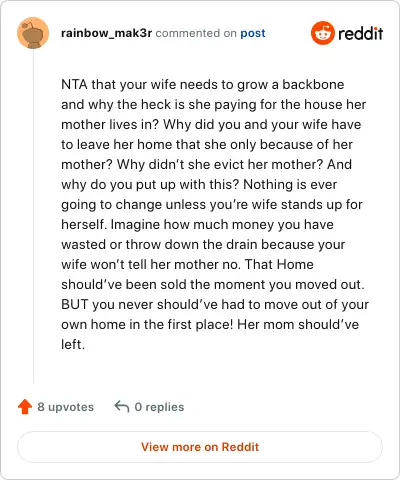Follow the blue "post" link

[253, 33]
